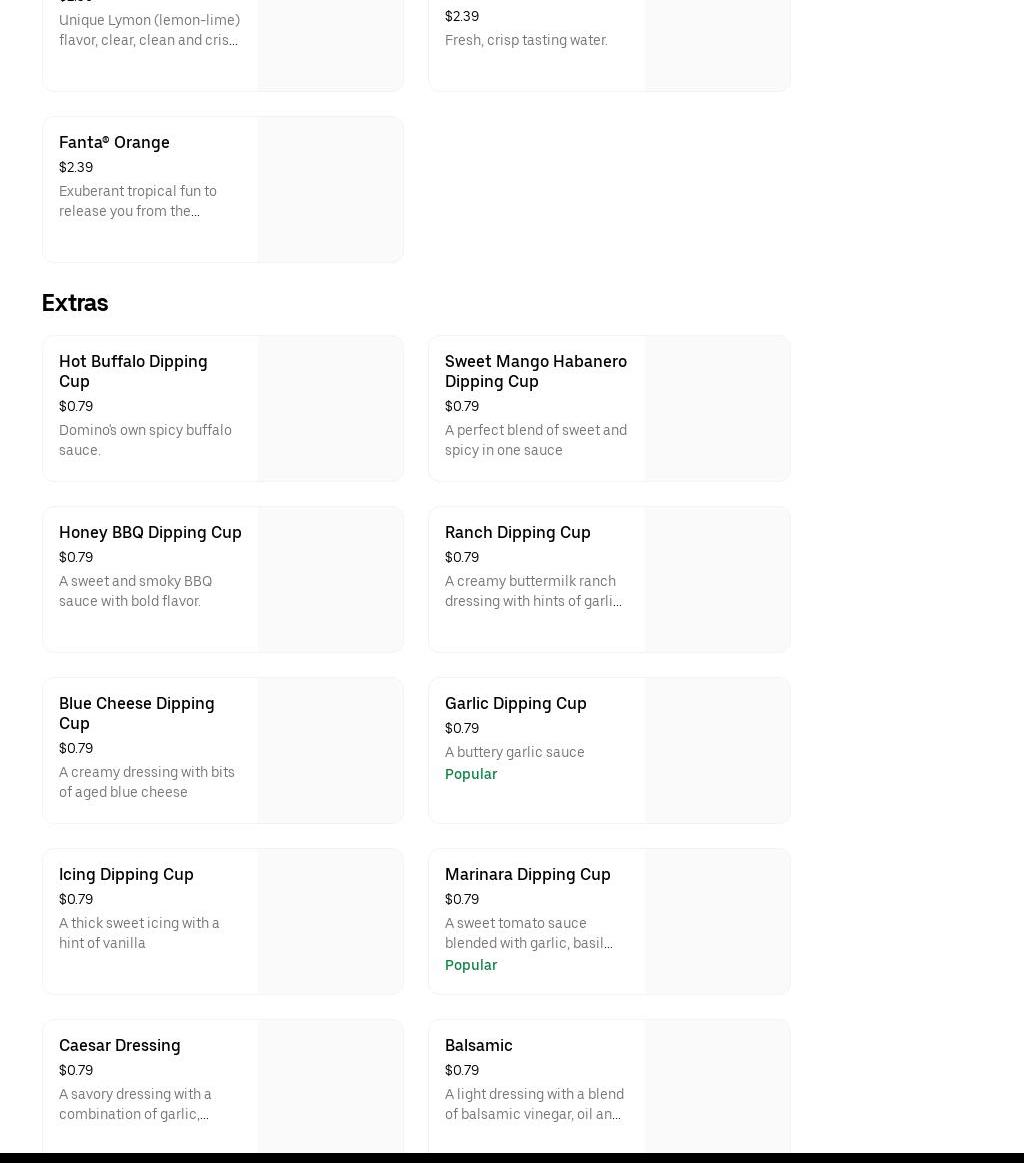This screenshot has height=1163, width=1024.
Task: Click Fanta Orange image placeholder
Action: (331, 189)
